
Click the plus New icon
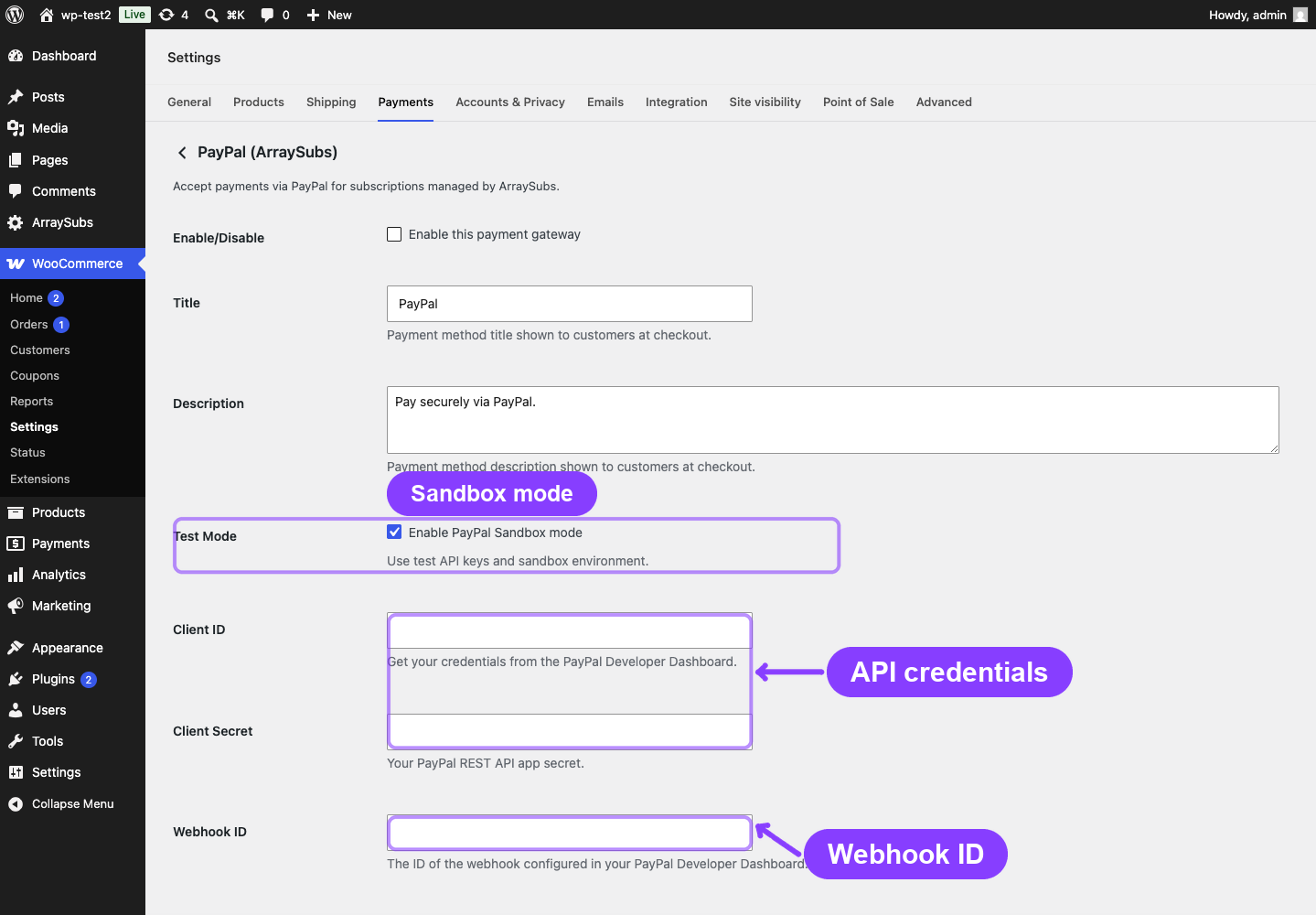pyautogui.click(x=313, y=15)
